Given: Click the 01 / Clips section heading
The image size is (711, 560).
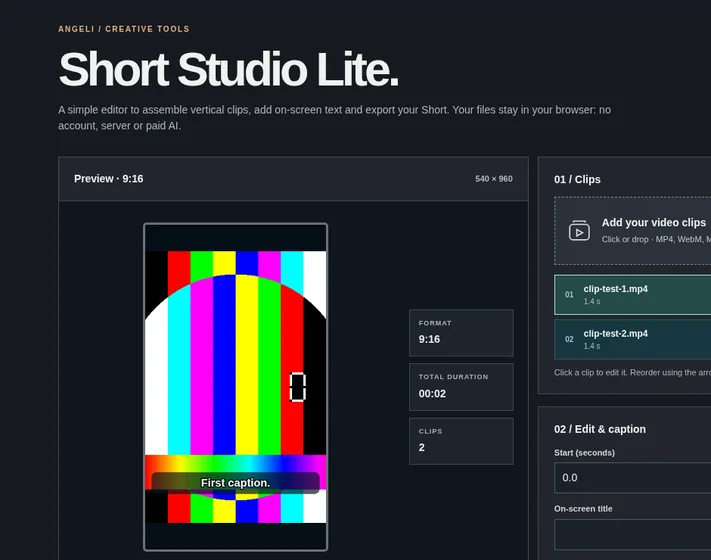Looking at the screenshot, I should [577, 180].
